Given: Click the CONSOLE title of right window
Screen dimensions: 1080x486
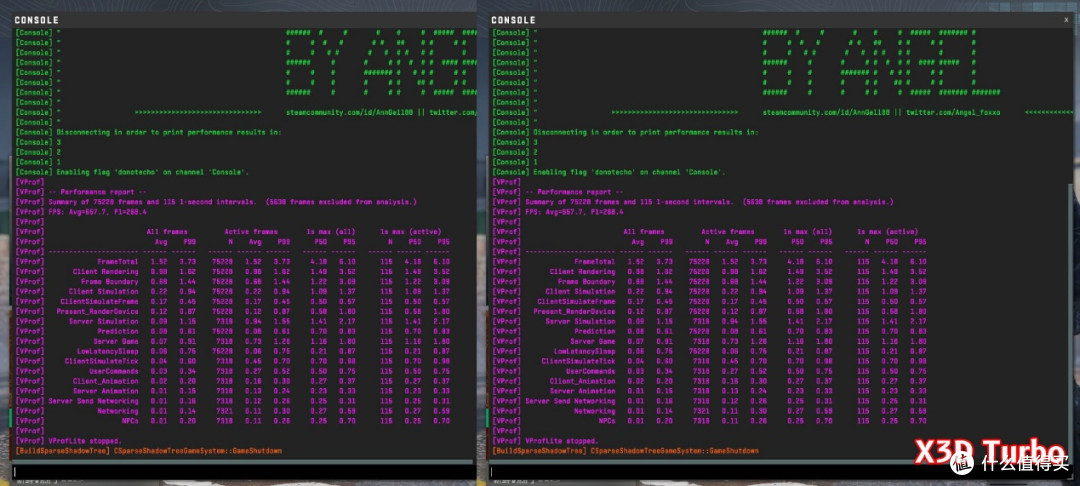Looking at the screenshot, I should click(513, 21).
